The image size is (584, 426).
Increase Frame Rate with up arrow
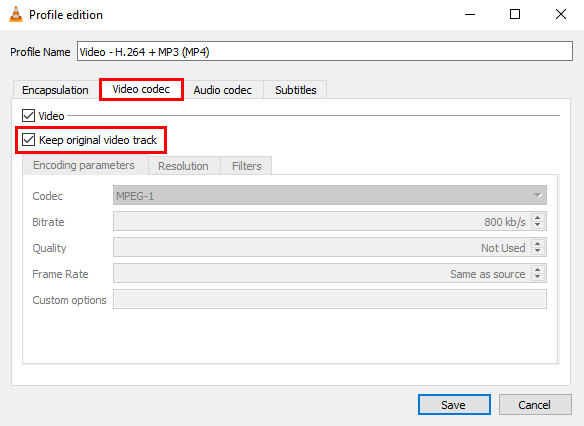537,270
